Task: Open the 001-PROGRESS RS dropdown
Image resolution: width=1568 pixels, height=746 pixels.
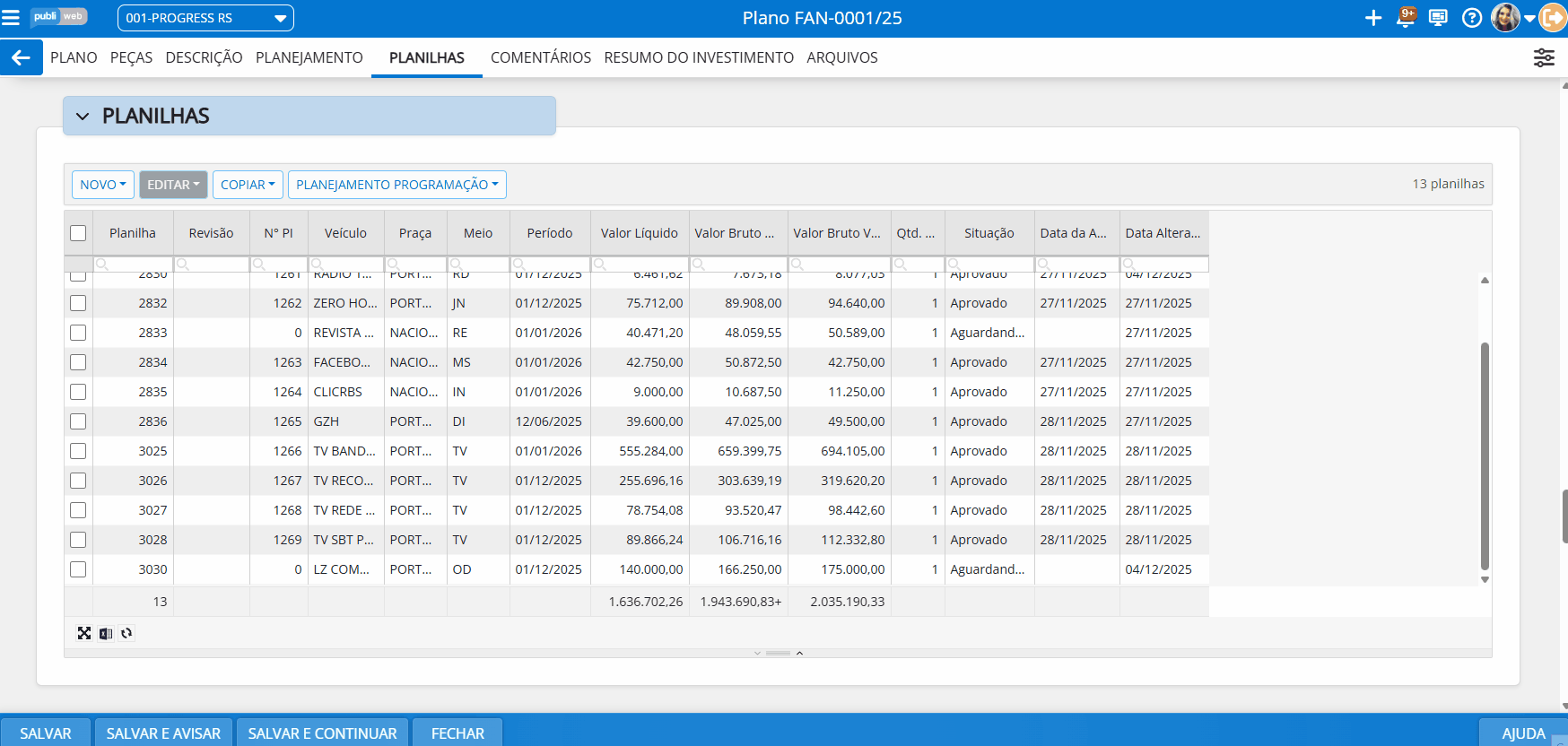Action: pyautogui.click(x=205, y=18)
